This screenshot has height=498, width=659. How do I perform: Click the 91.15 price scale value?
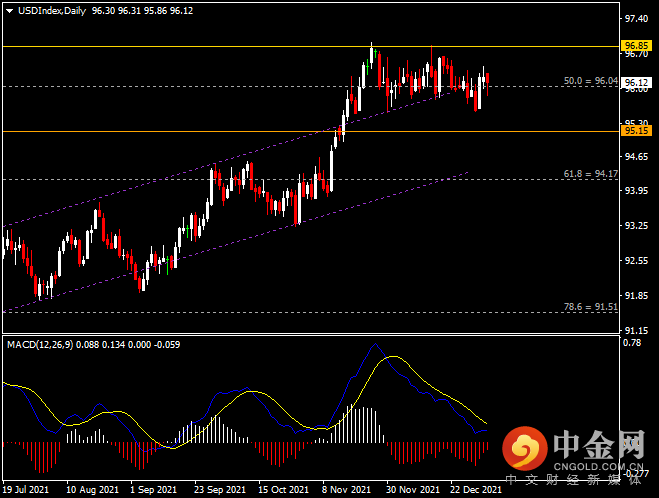point(636,330)
